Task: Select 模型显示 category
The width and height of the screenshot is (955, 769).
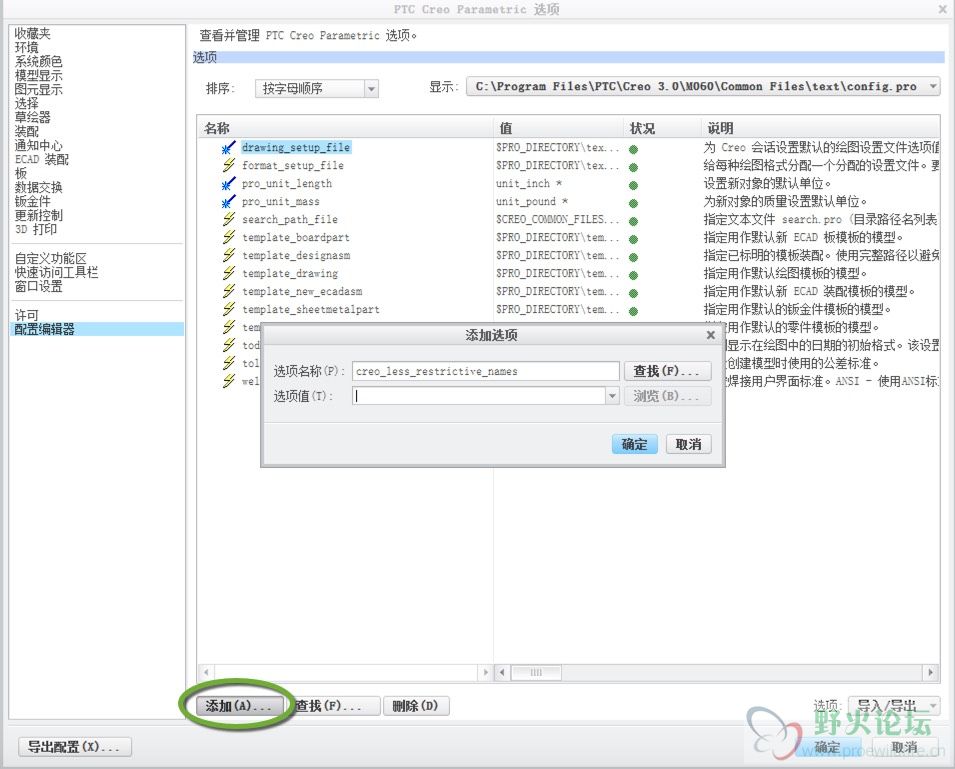Action: (38, 75)
